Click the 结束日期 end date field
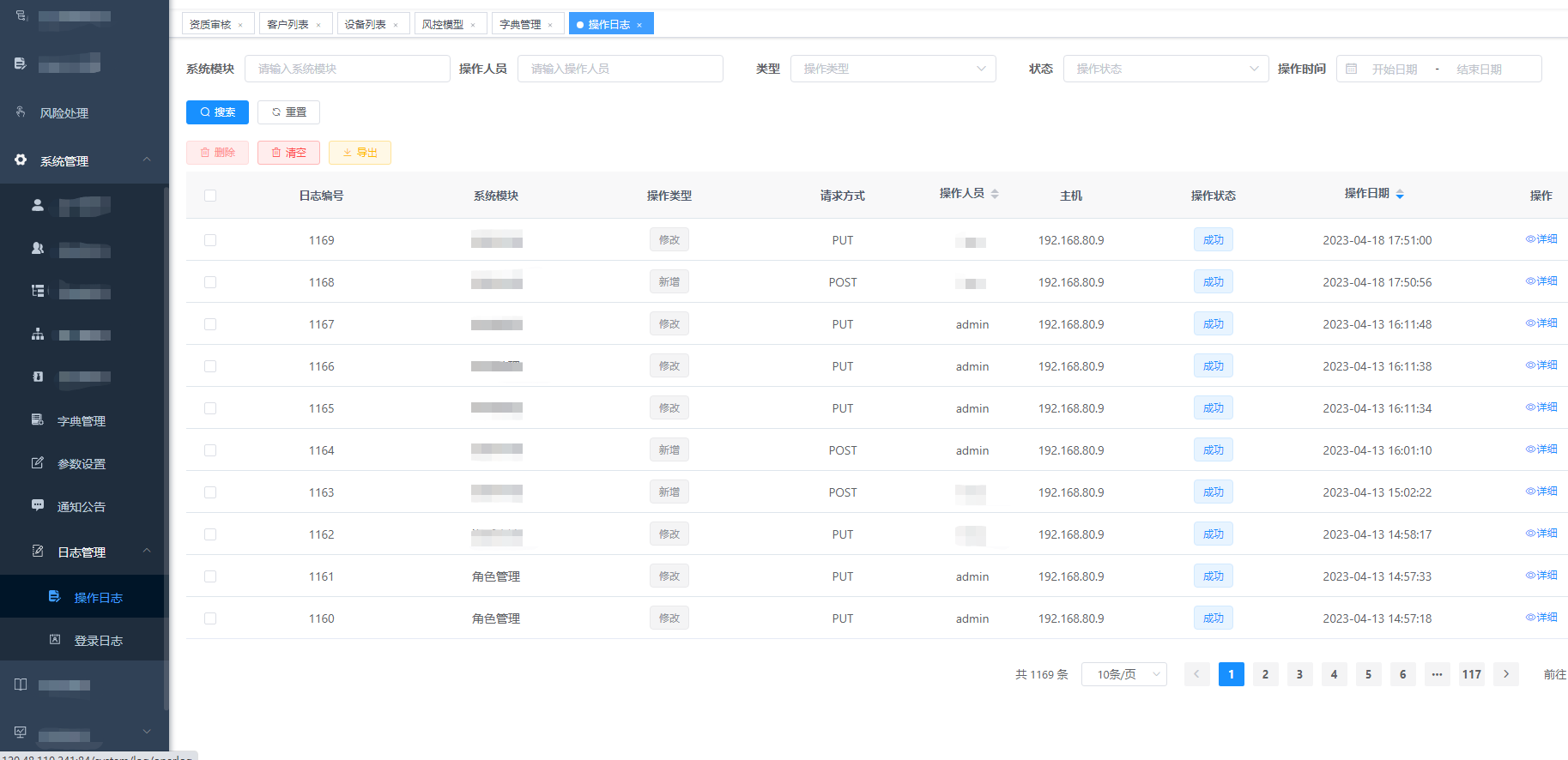Screen dimensions: 1568x760 coord(1480,69)
